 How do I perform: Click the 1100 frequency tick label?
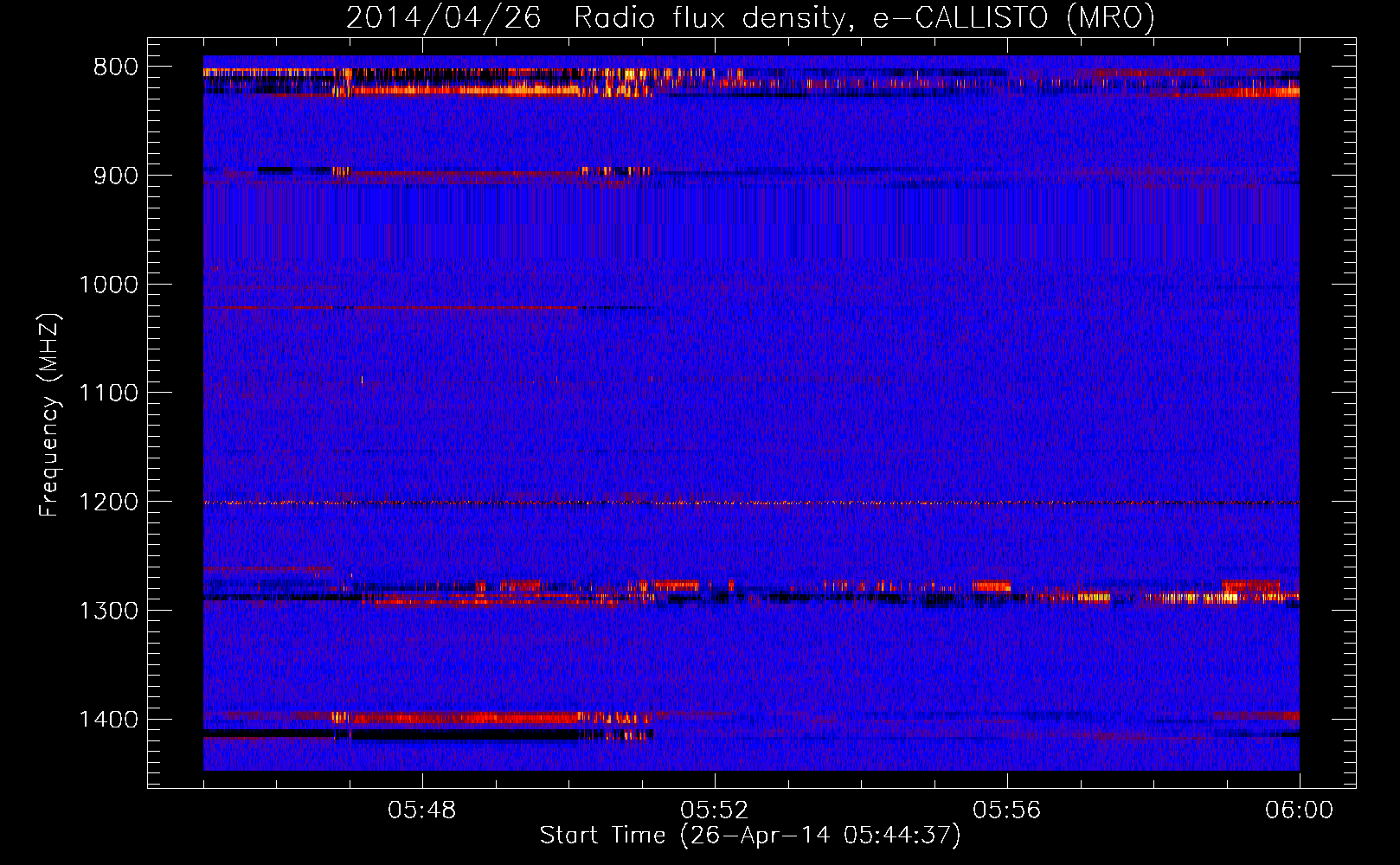click(x=108, y=394)
